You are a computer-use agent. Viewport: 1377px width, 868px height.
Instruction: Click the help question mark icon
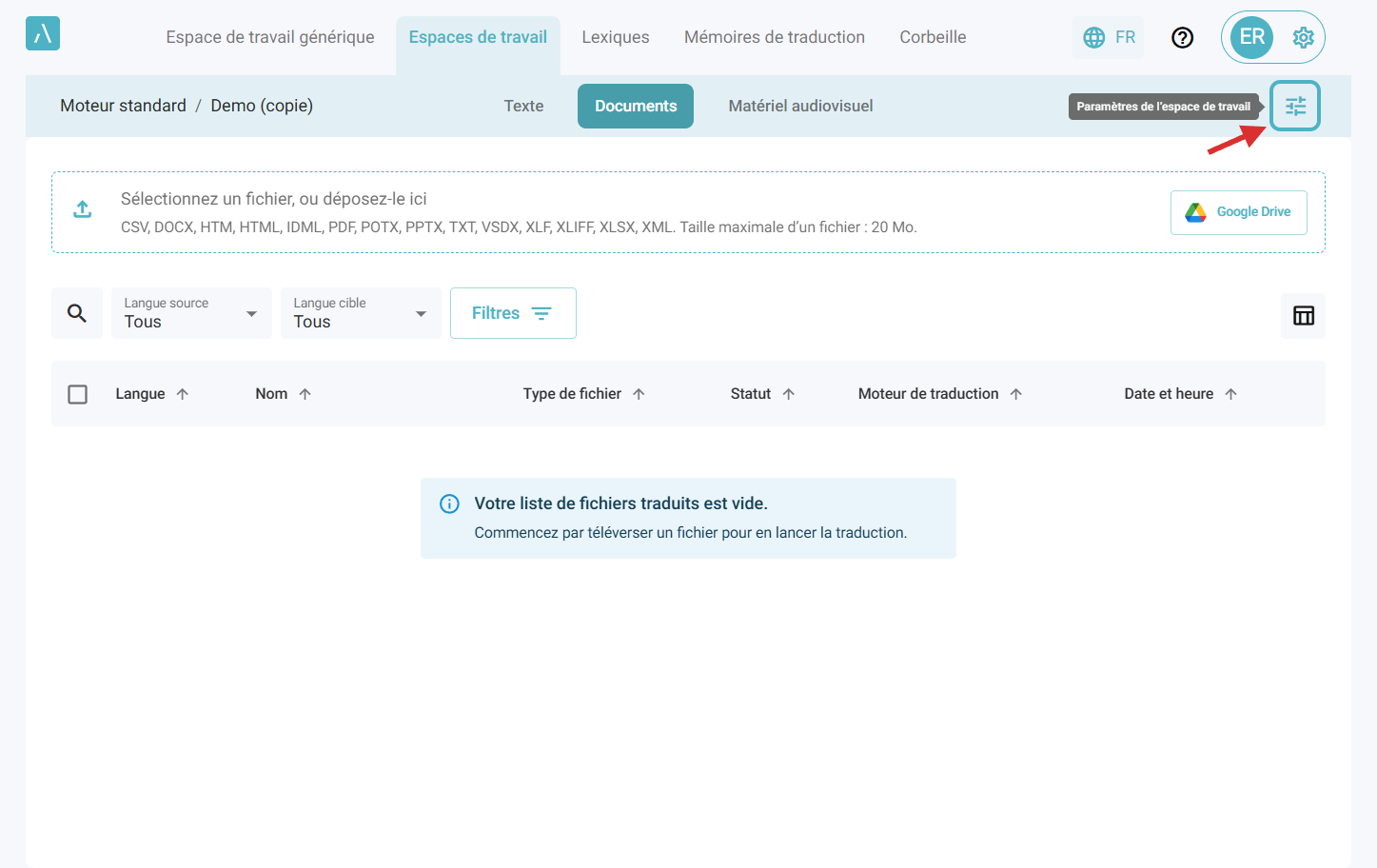[1182, 37]
